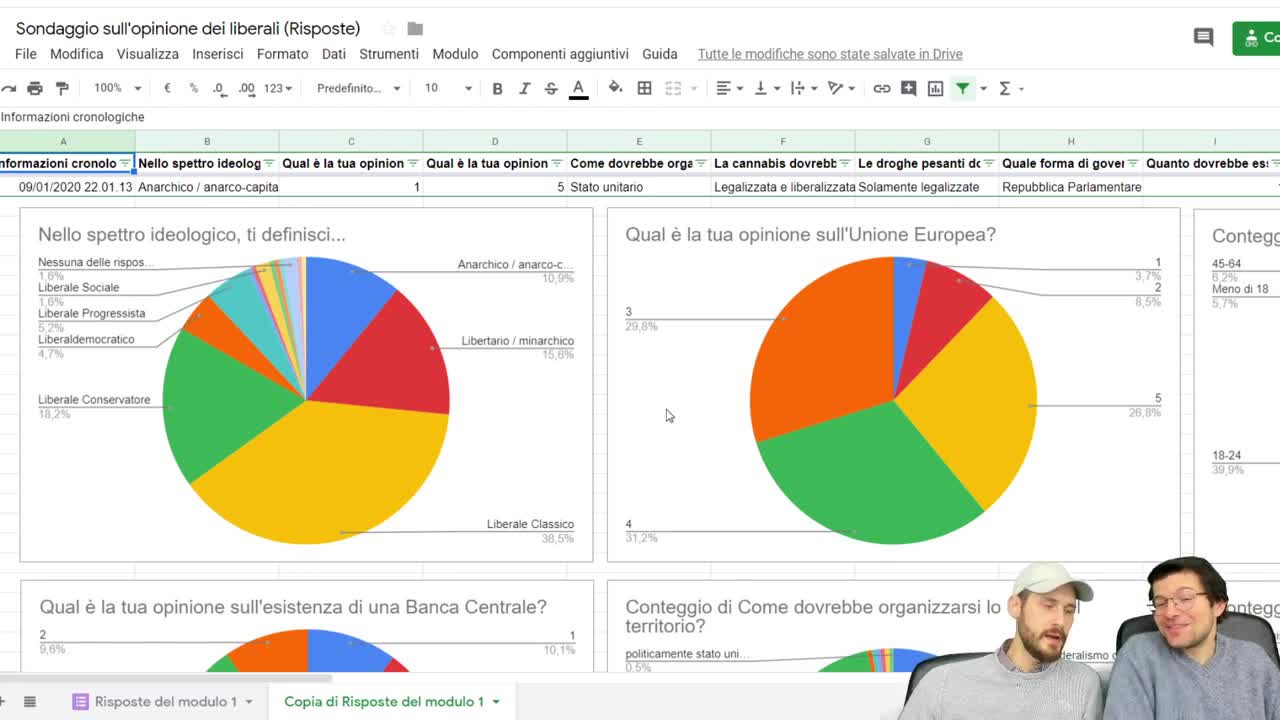The height and width of the screenshot is (720, 1280).
Task: Open the Predefinito font dropdown
Action: point(358,88)
